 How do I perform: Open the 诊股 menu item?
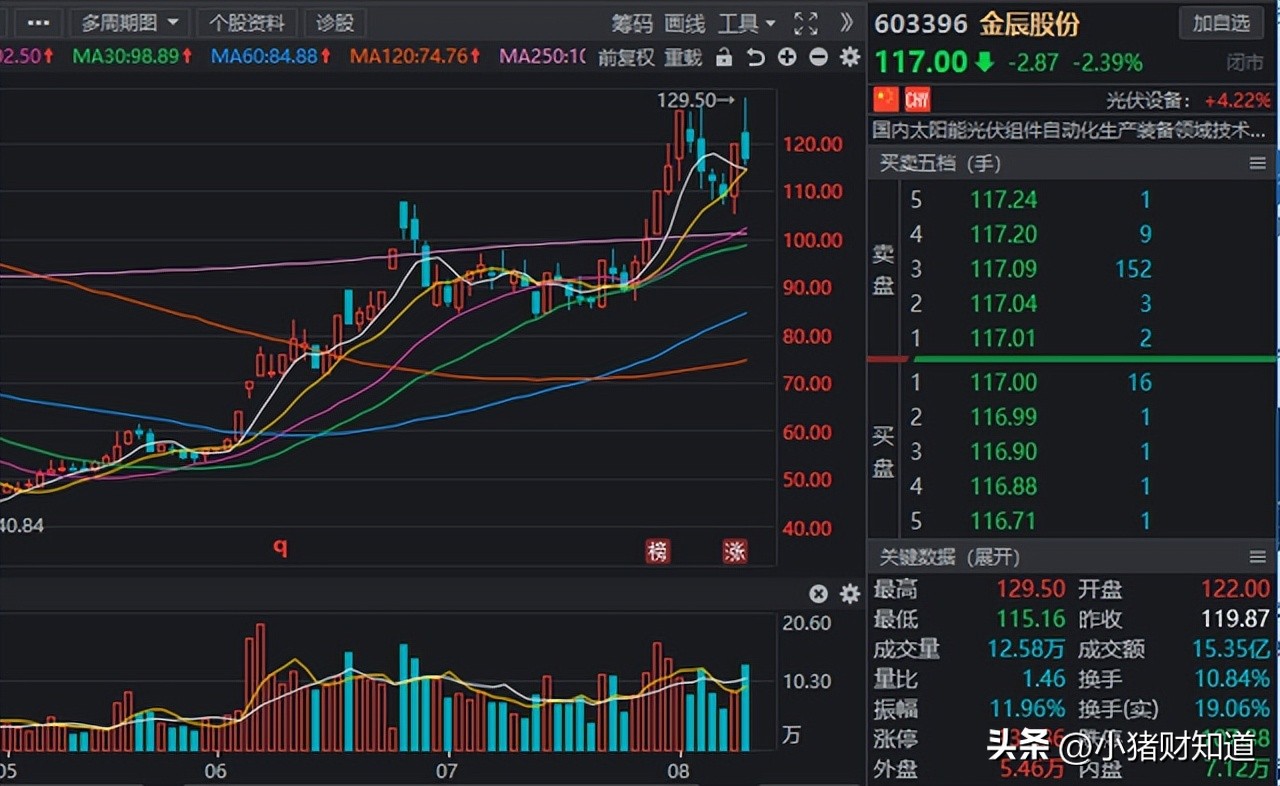[x=334, y=22]
